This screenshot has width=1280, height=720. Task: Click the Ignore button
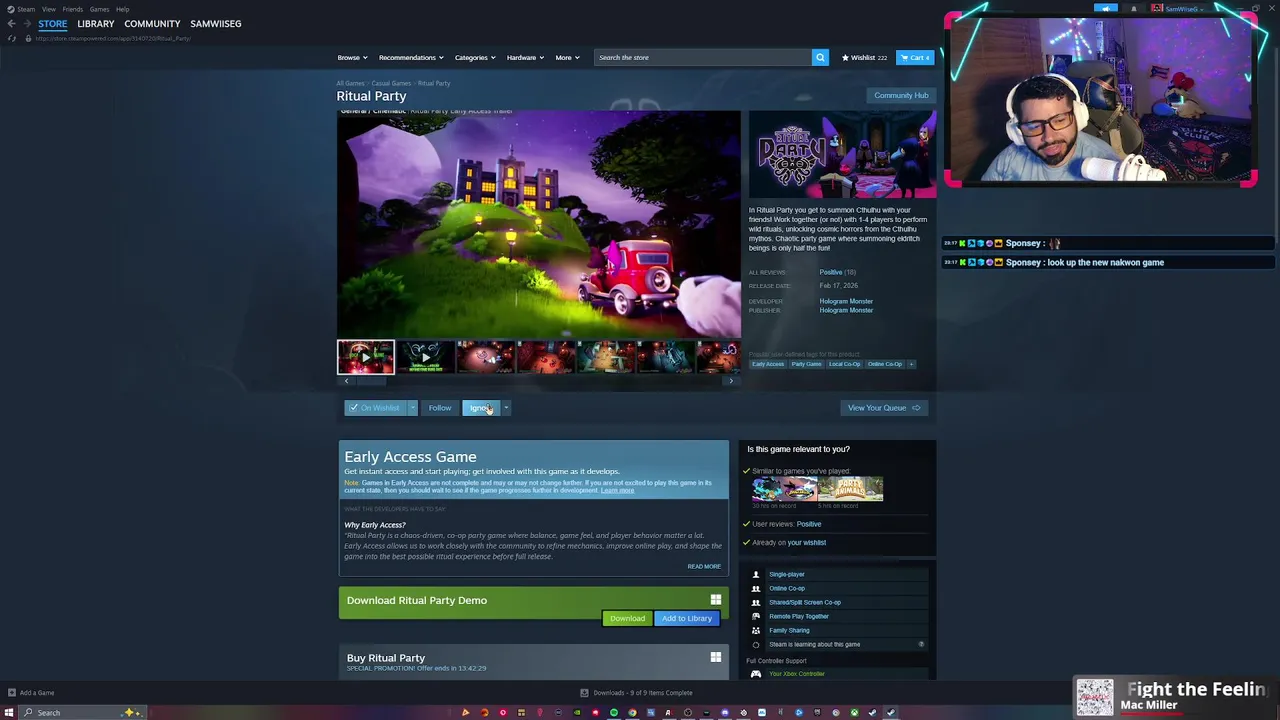click(480, 408)
